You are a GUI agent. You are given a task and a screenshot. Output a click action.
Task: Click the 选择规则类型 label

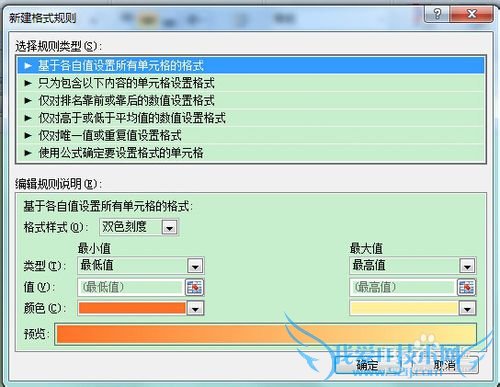[x=59, y=46]
